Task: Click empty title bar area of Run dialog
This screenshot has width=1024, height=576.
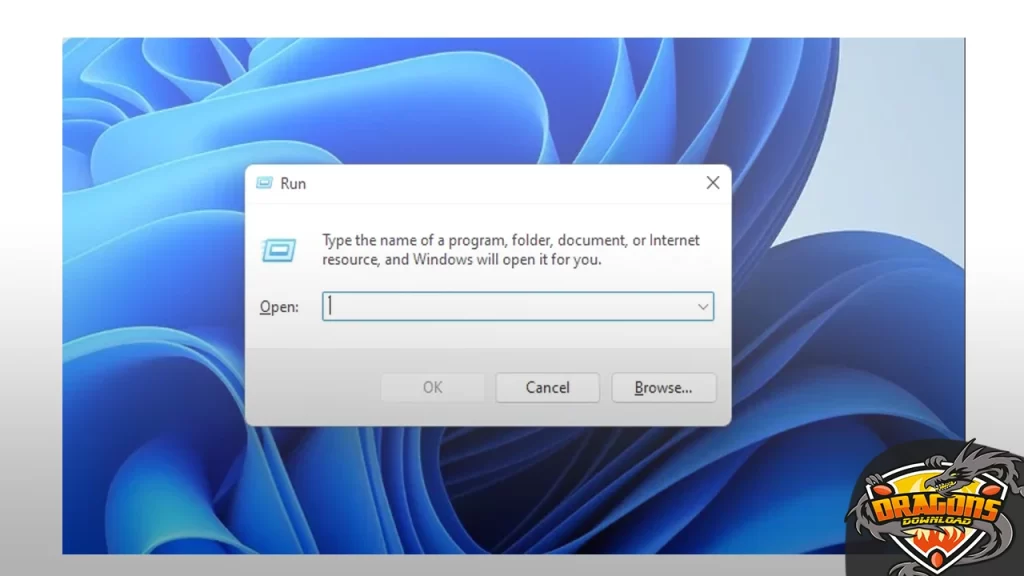Action: (x=500, y=183)
